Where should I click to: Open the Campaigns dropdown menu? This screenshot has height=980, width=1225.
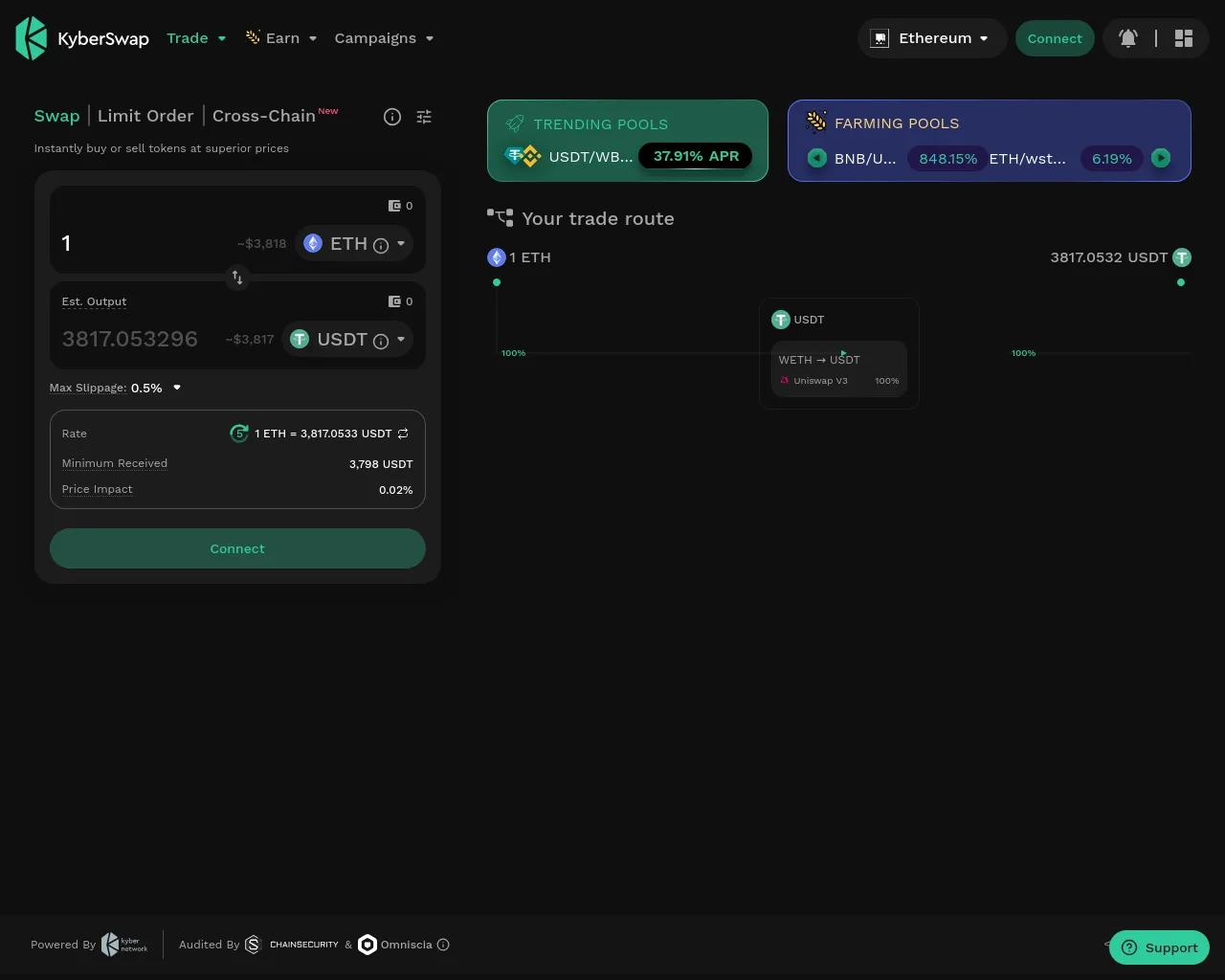pyautogui.click(x=384, y=38)
